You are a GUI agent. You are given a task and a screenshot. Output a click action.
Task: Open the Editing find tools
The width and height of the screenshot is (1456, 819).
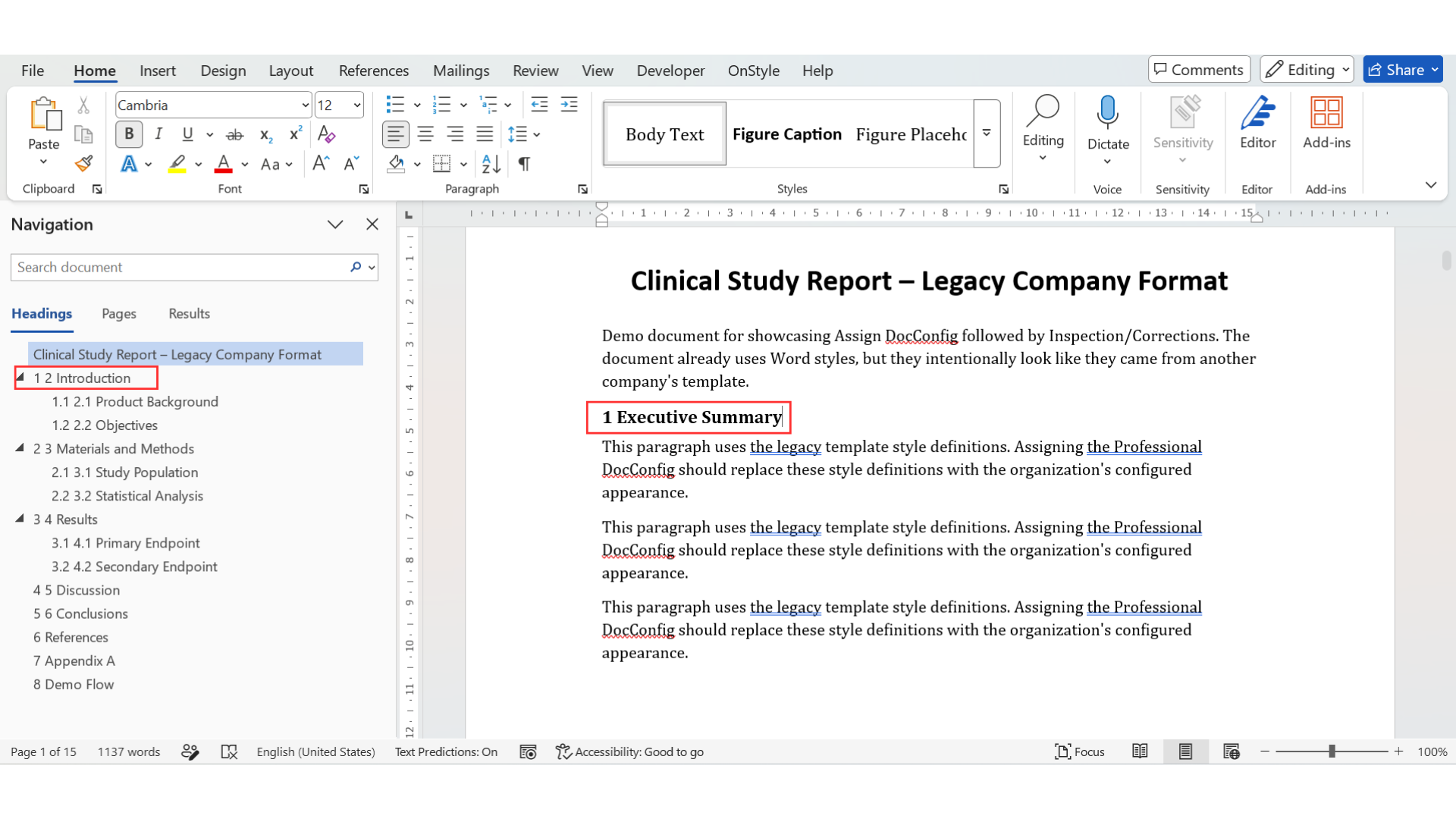[x=1043, y=129]
